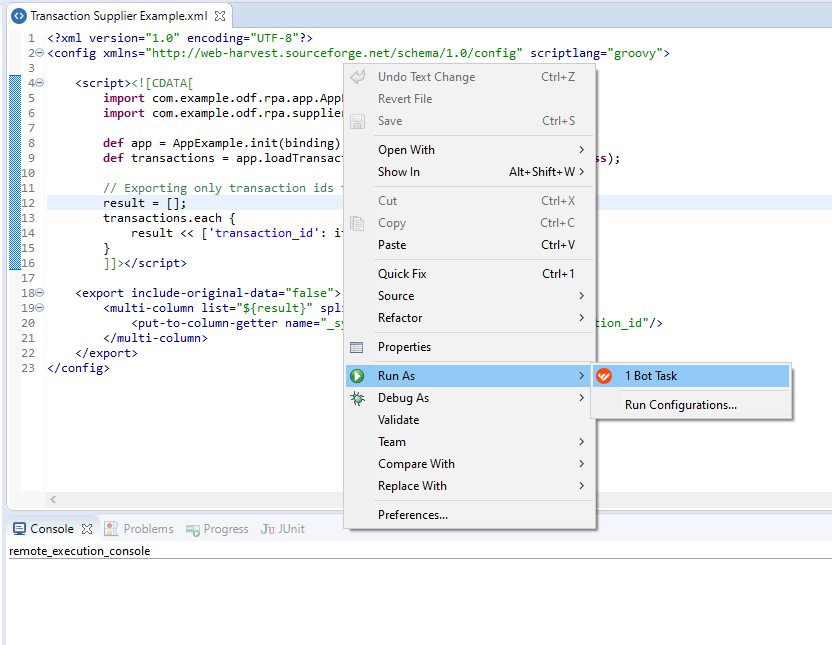Click the green Run As play icon
This screenshot has width=832, height=645.
357,376
